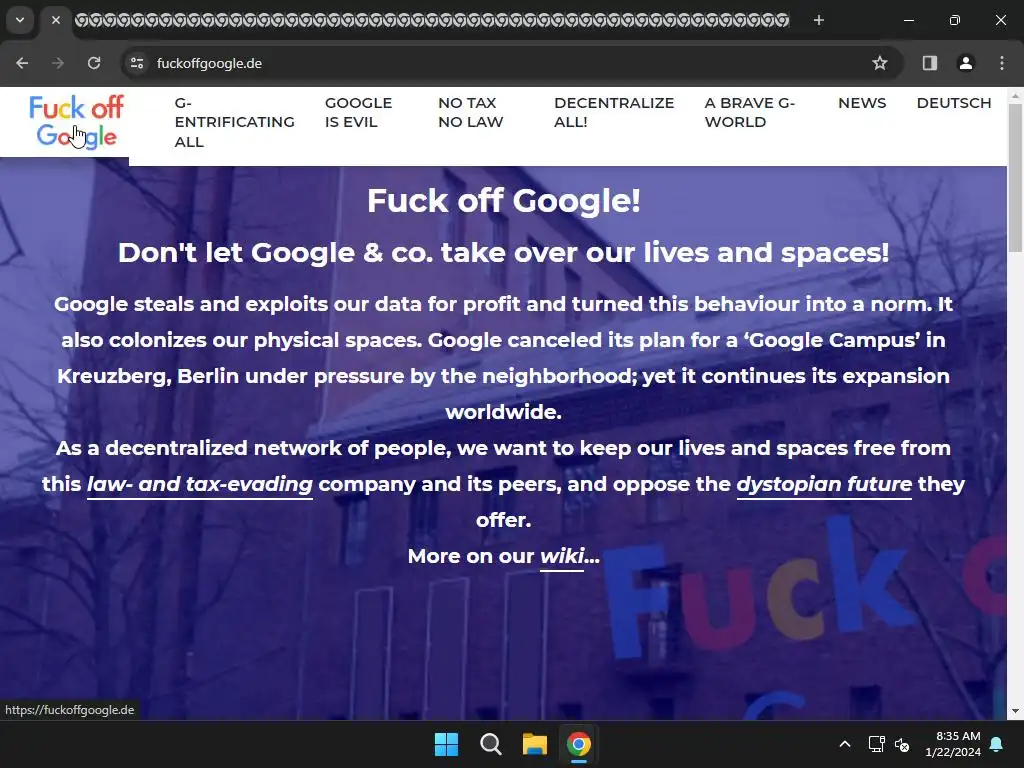Image resolution: width=1024 pixels, height=768 pixels.
Task: Bookmark this page with star icon
Action: point(880,63)
